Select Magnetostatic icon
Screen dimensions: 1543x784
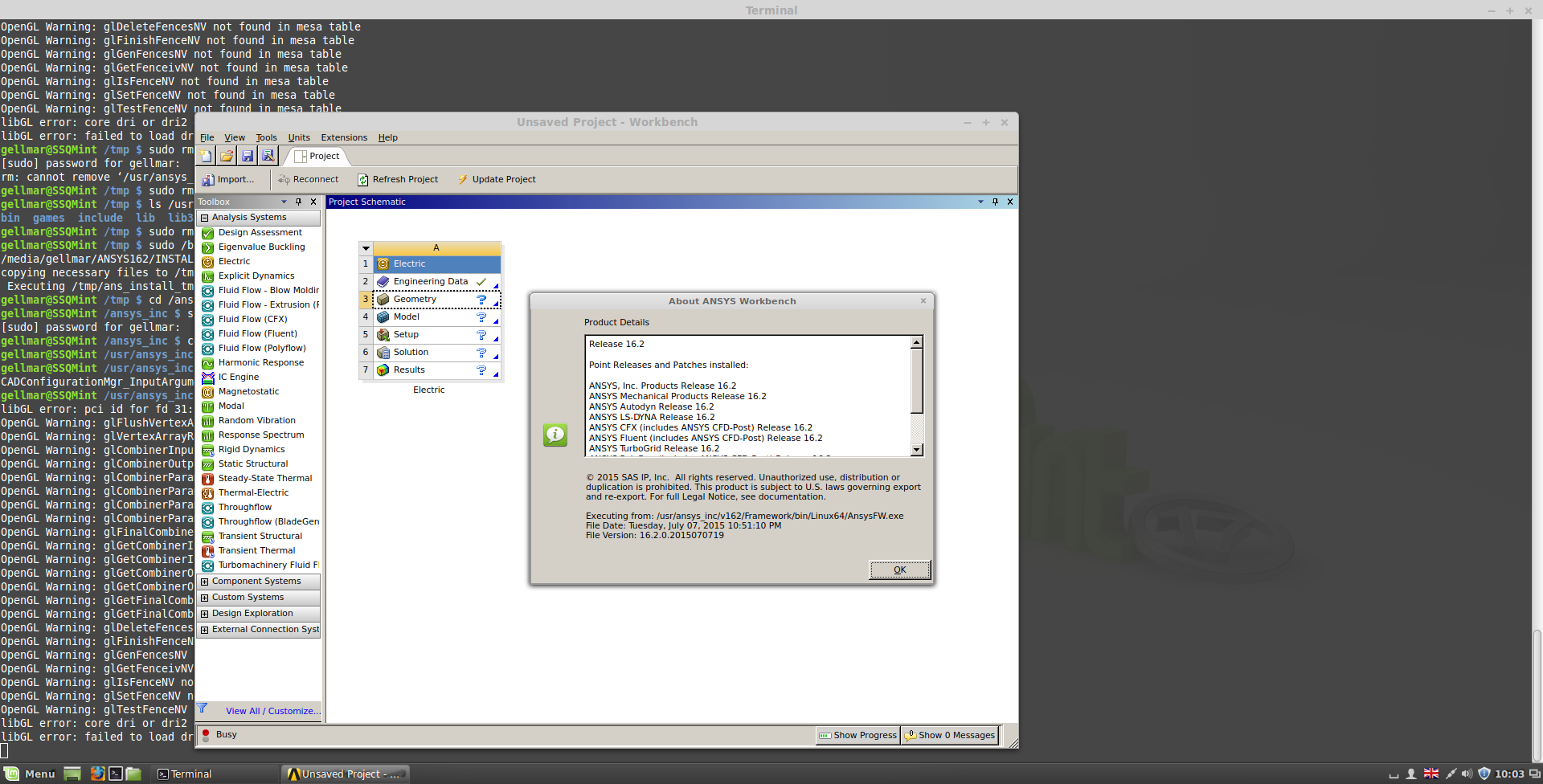coord(207,392)
